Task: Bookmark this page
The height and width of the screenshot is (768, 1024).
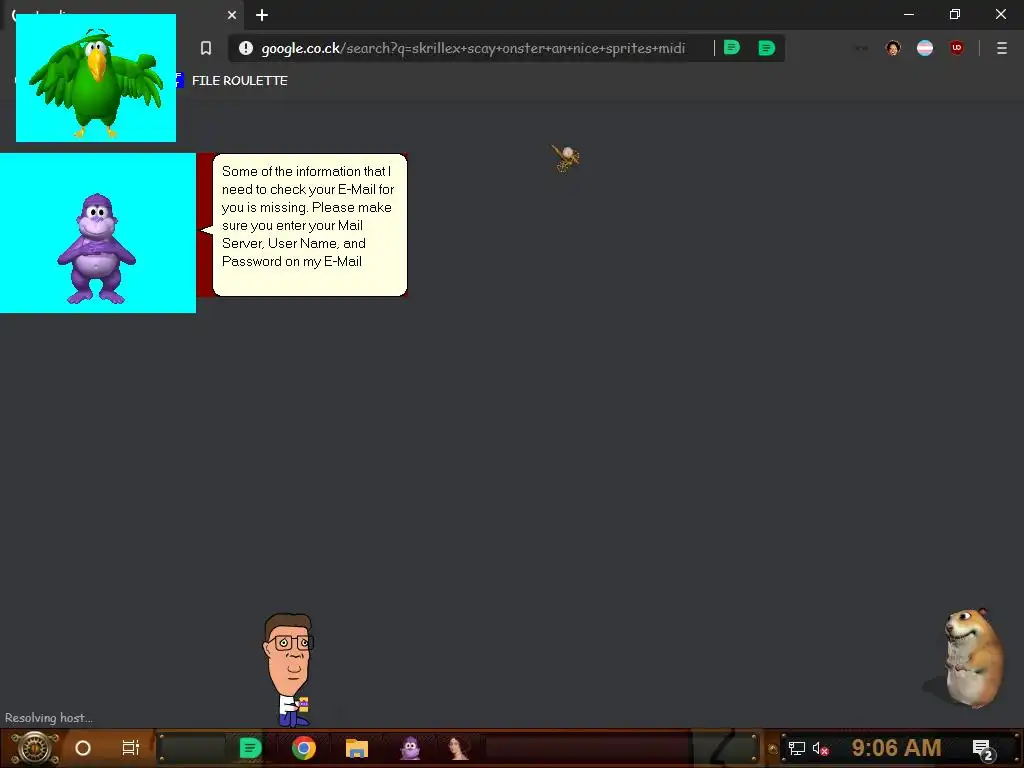Action: [206, 48]
